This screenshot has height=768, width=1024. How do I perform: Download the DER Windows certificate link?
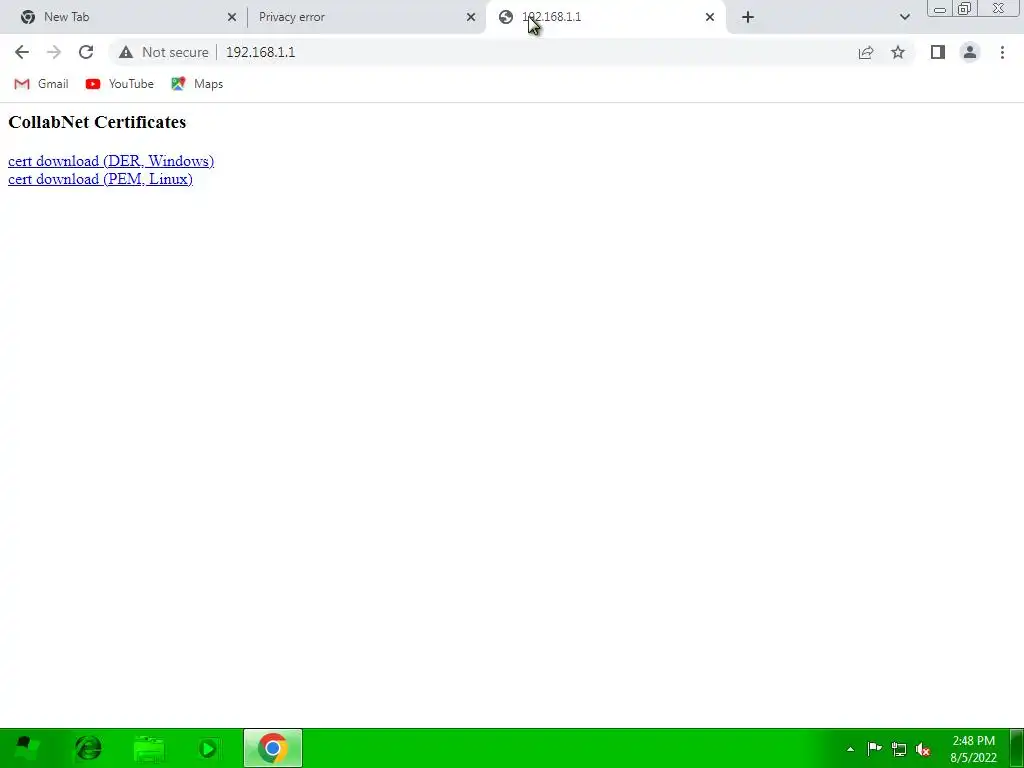pyautogui.click(x=111, y=161)
